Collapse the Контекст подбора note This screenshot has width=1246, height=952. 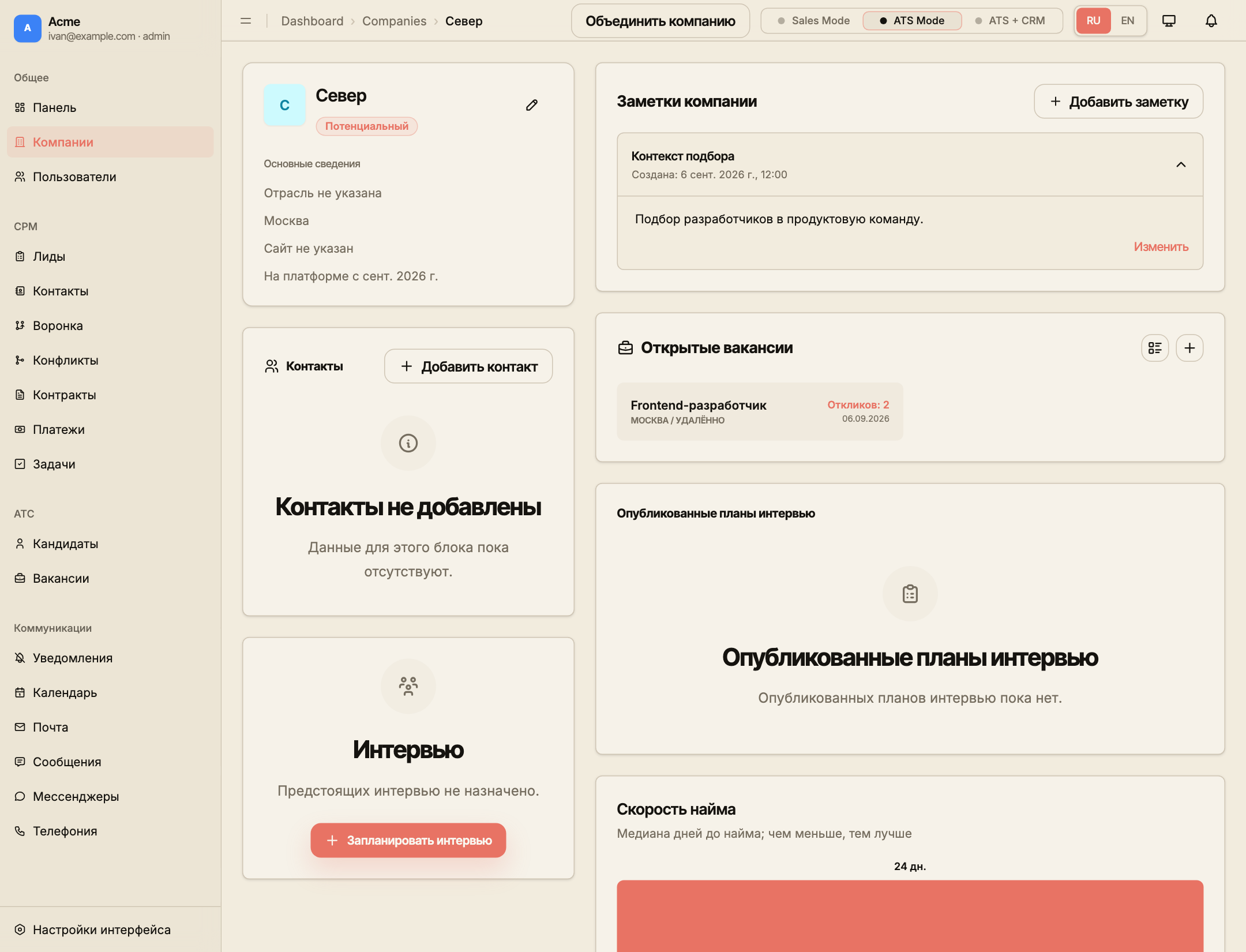click(1181, 165)
